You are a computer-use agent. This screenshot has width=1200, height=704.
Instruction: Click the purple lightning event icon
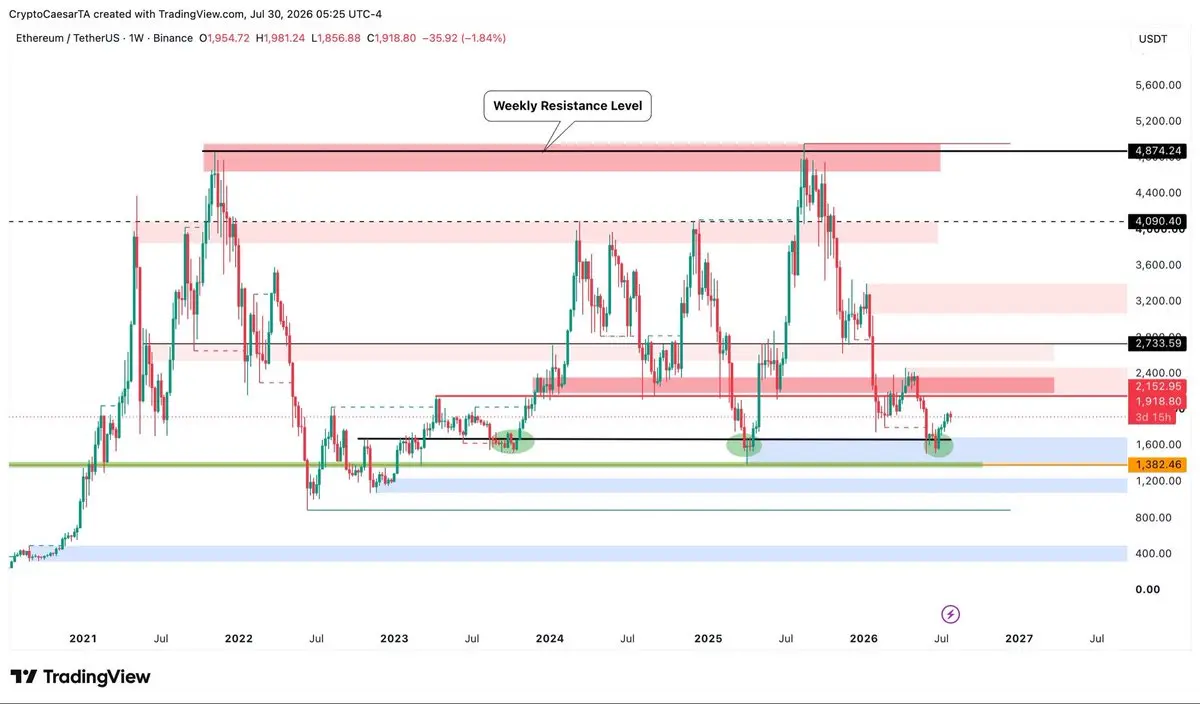[951, 614]
